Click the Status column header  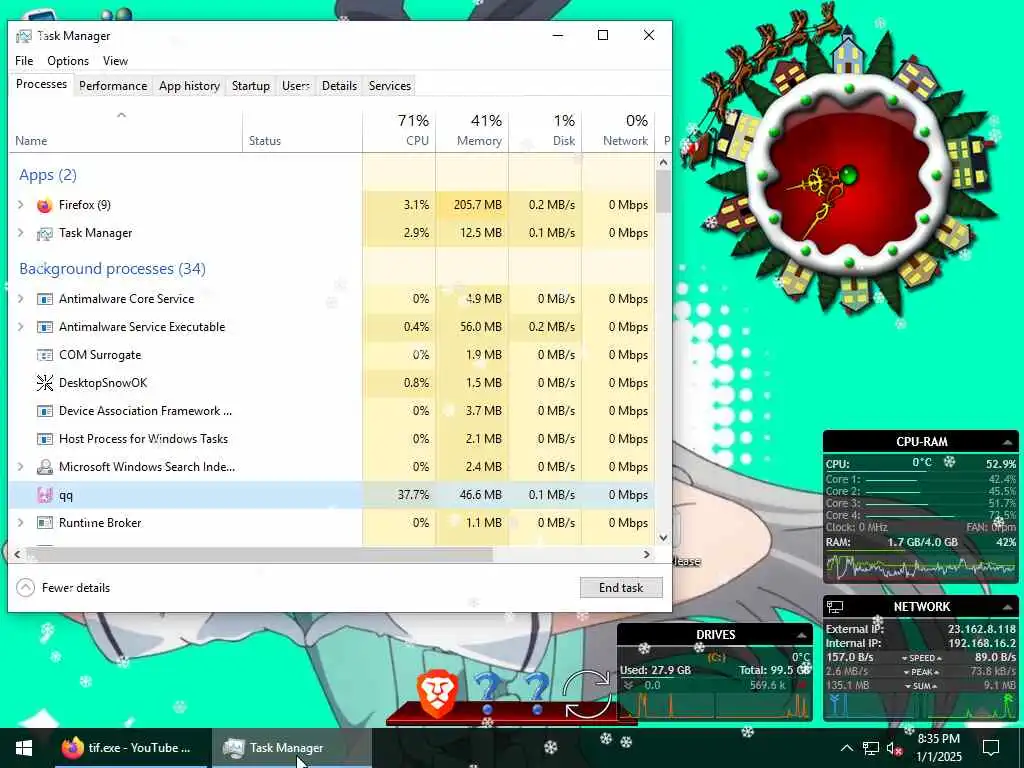302,131
